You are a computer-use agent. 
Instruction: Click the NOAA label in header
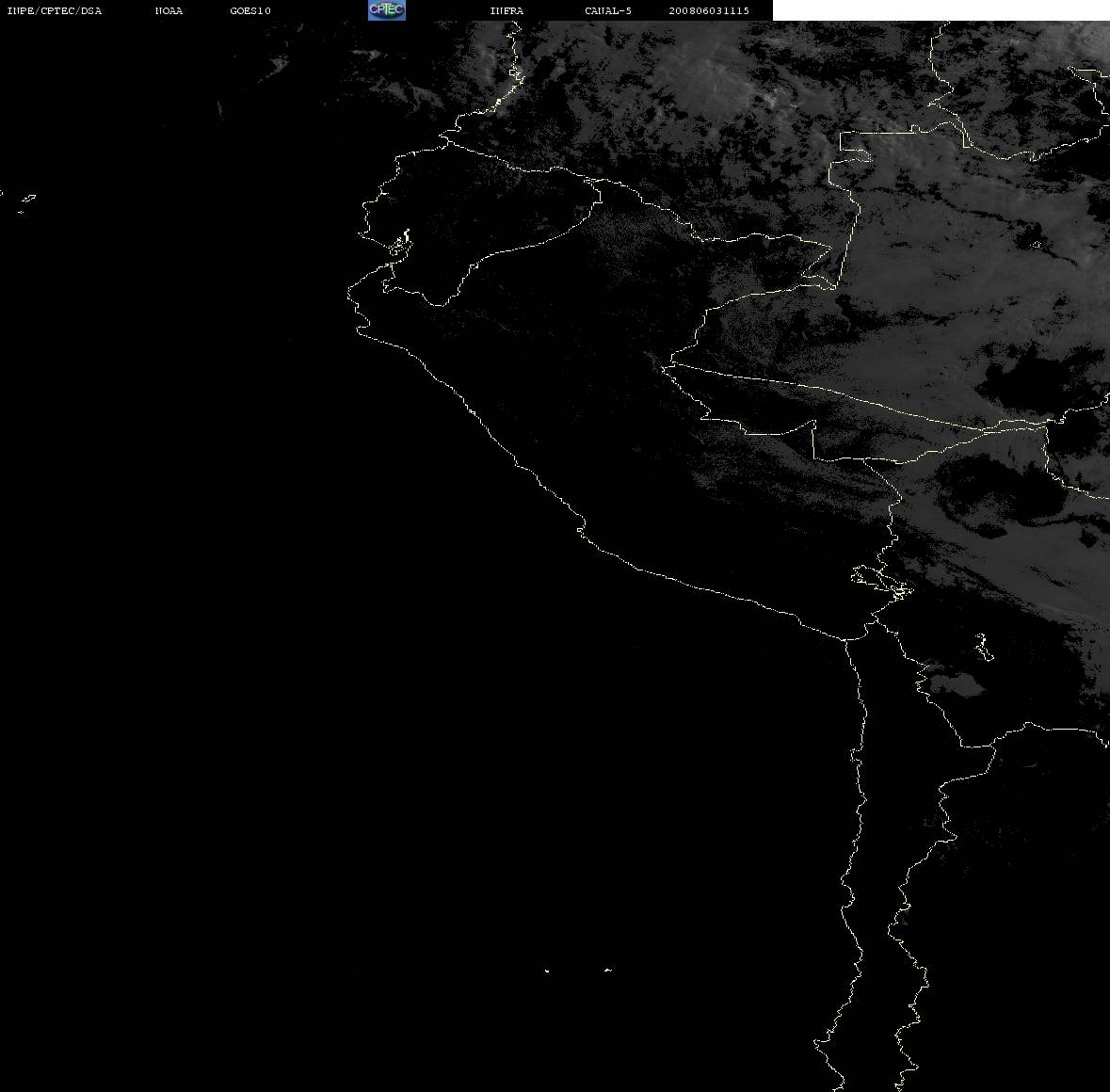[169, 10]
